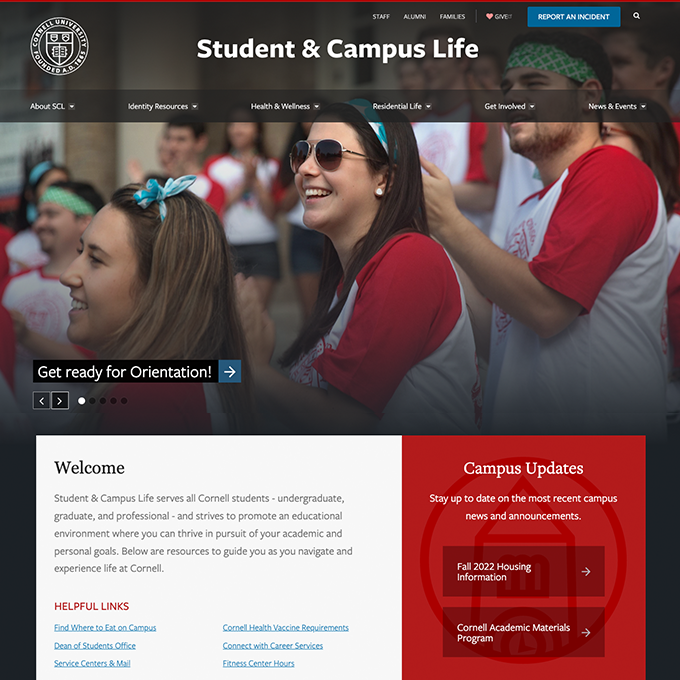This screenshot has height=680, width=680.
Task: Open the Residential Life menu
Action: [402, 106]
